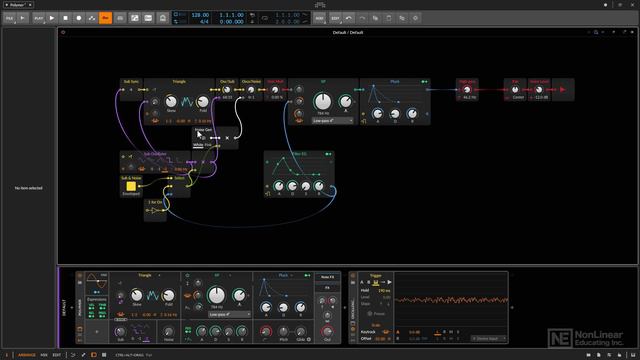
Task: Click the orange device panel icon in footer
Action: (x=93, y=355)
